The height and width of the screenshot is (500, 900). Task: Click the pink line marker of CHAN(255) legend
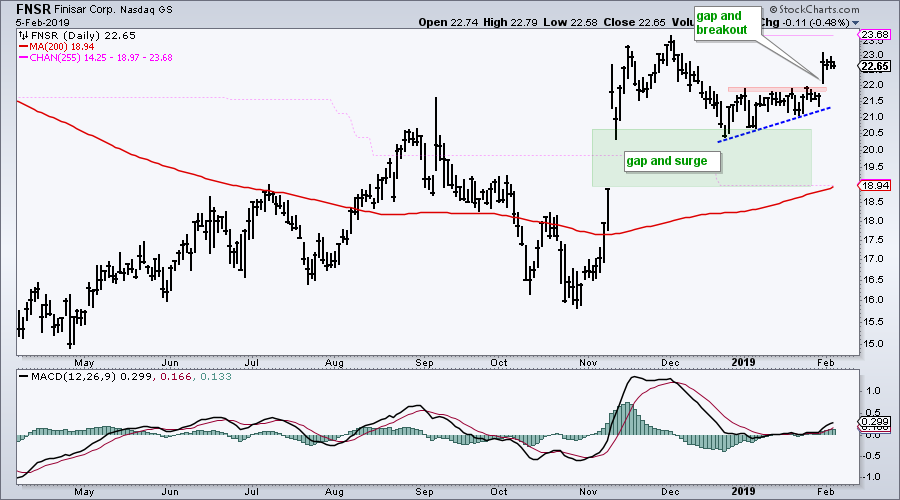[x=24, y=57]
